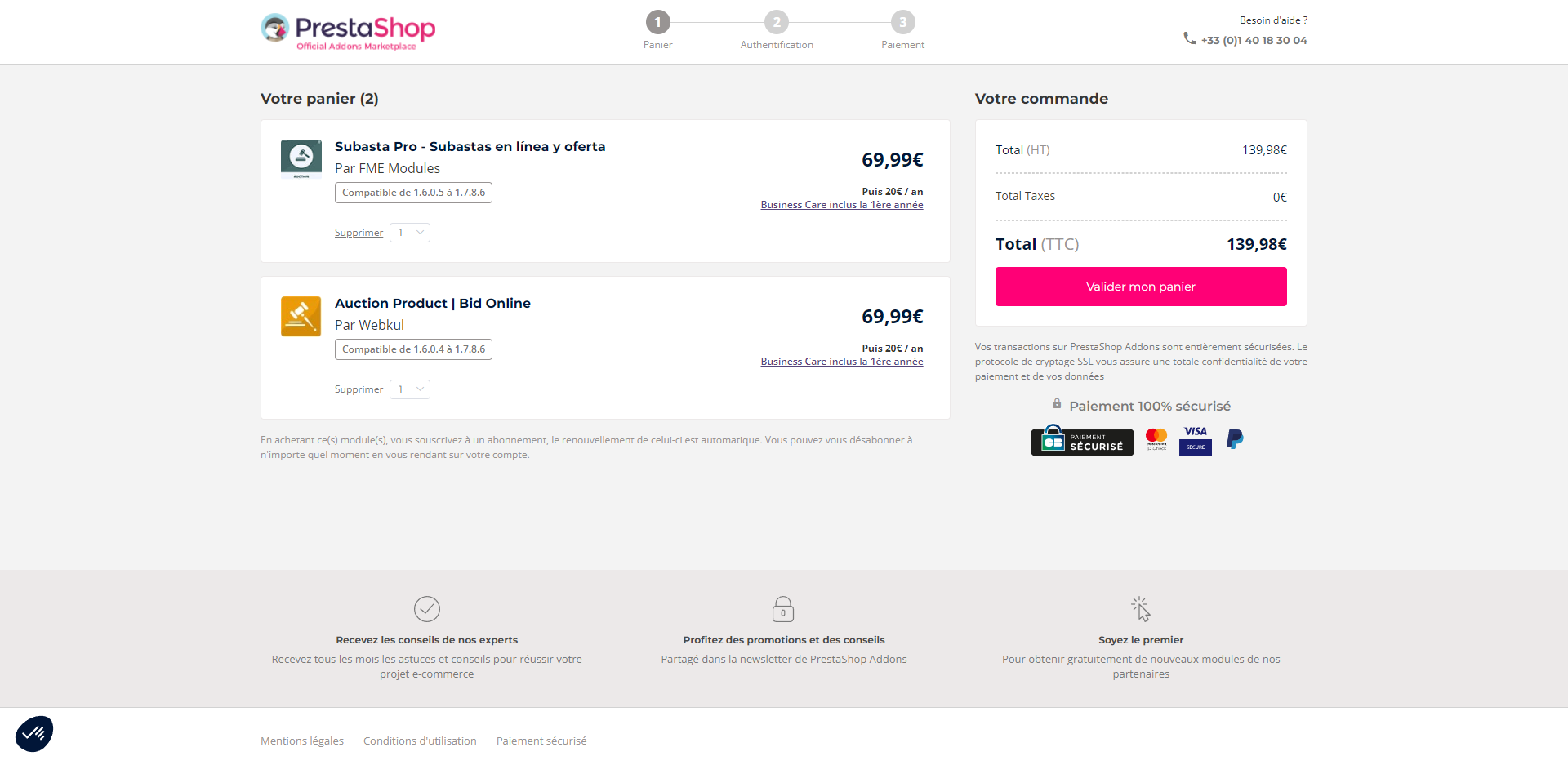Click the phone icon beside the help number
This screenshot has width=1568, height=765.
(x=1190, y=39)
